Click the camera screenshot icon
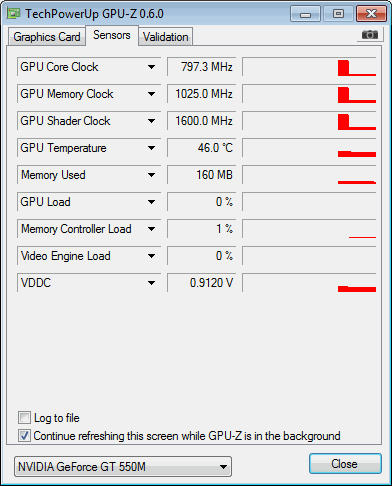The width and height of the screenshot is (392, 486). (x=370, y=35)
